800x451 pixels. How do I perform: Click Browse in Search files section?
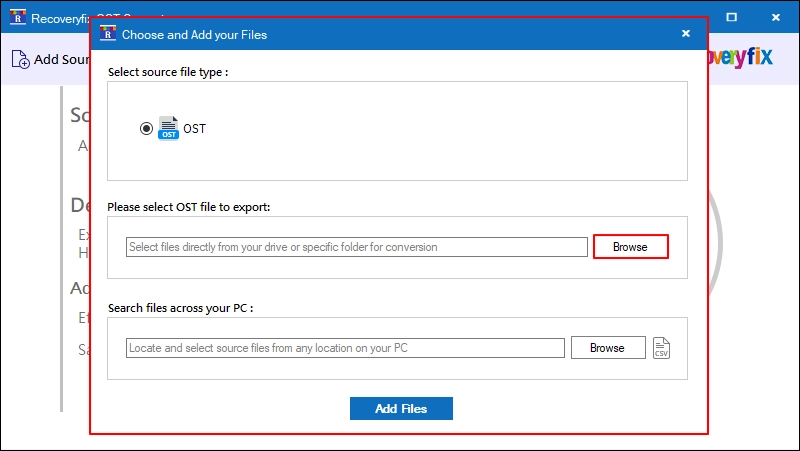coord(608,348)
